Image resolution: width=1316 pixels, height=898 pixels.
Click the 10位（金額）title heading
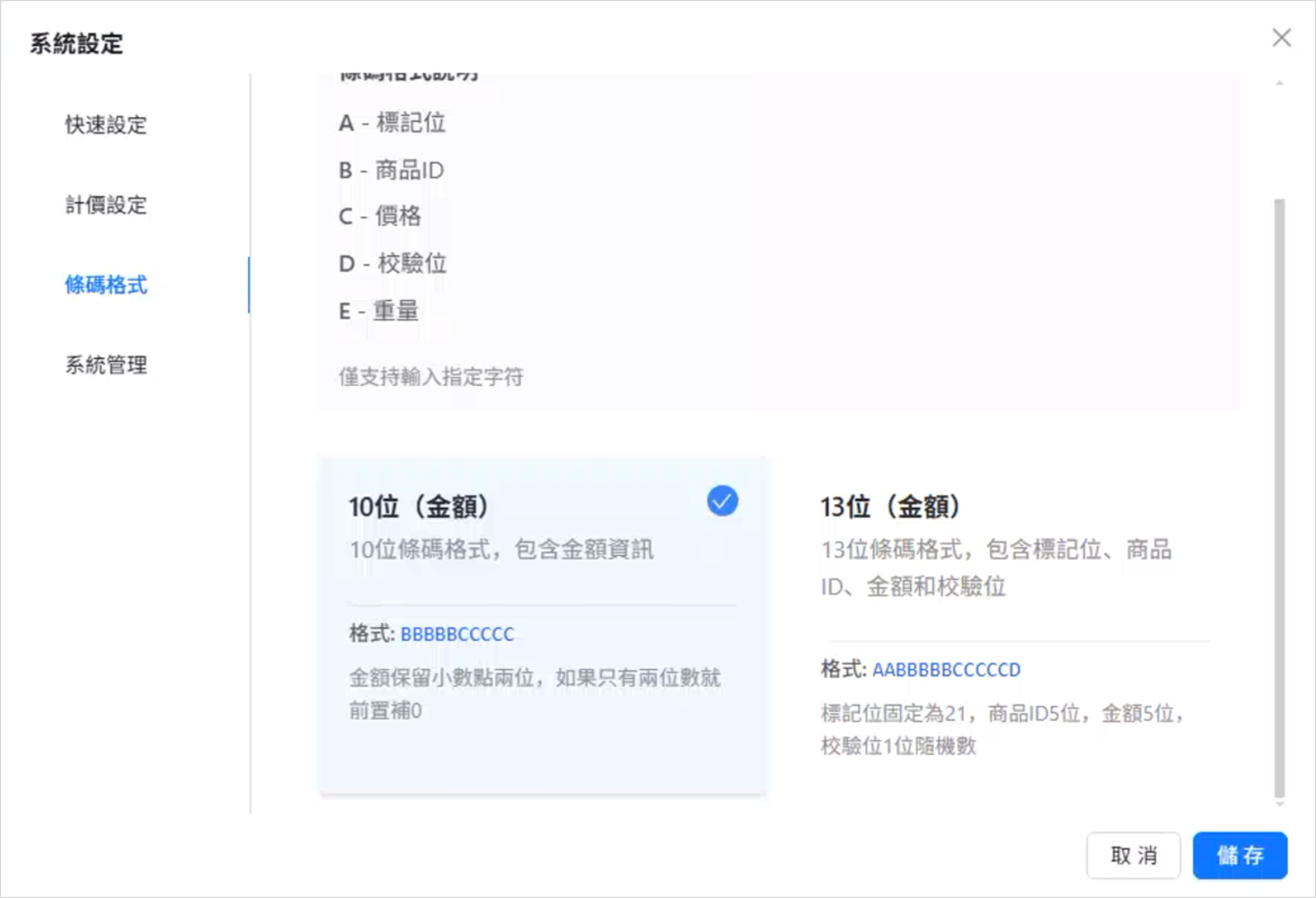[418, 507]
